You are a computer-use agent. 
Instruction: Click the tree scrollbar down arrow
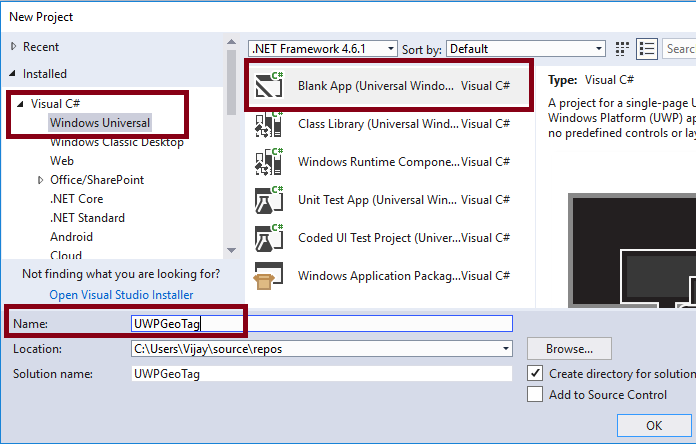point(231,250)
